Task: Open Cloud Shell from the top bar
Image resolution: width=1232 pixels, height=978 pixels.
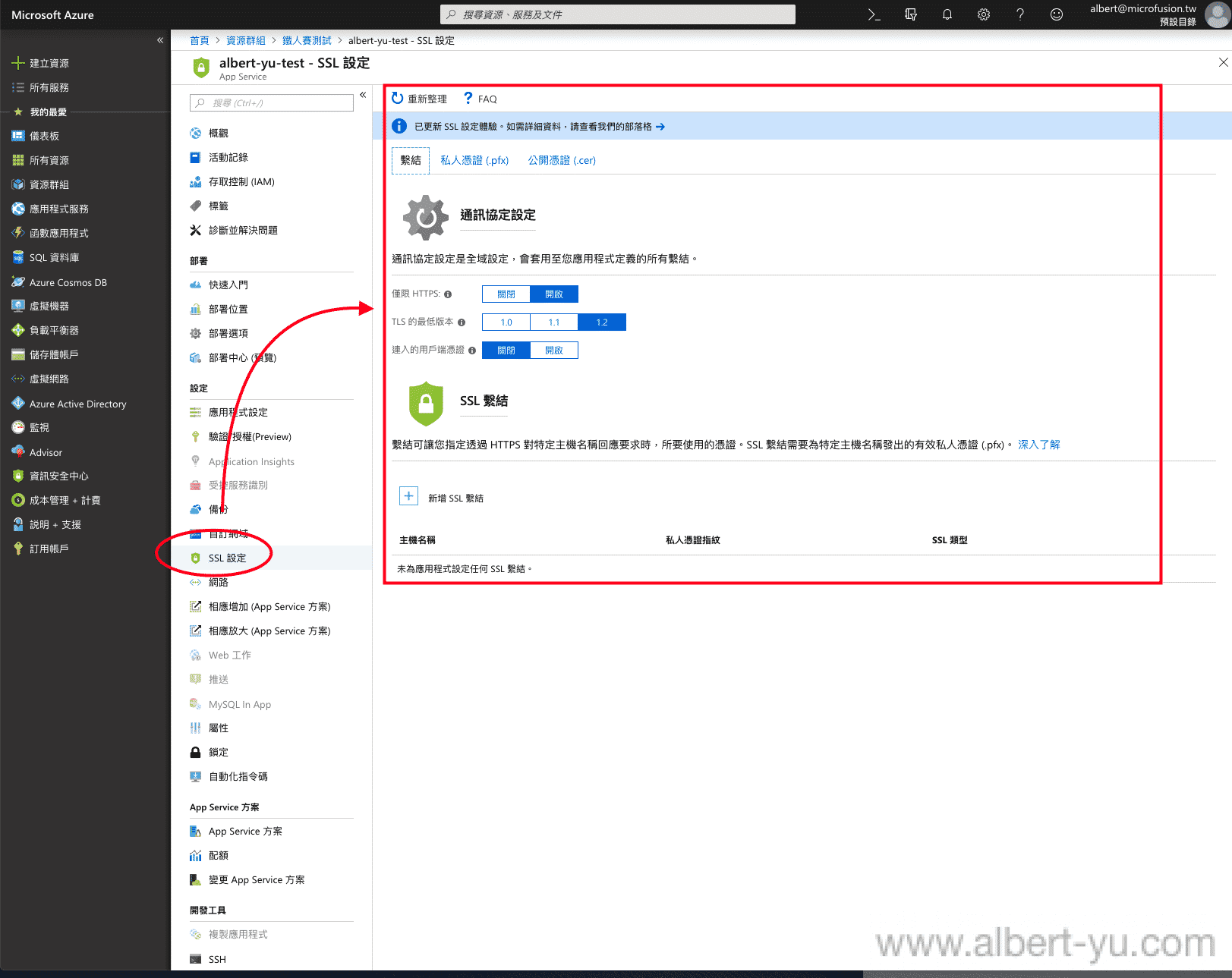Action: click(x=874, y=14)
